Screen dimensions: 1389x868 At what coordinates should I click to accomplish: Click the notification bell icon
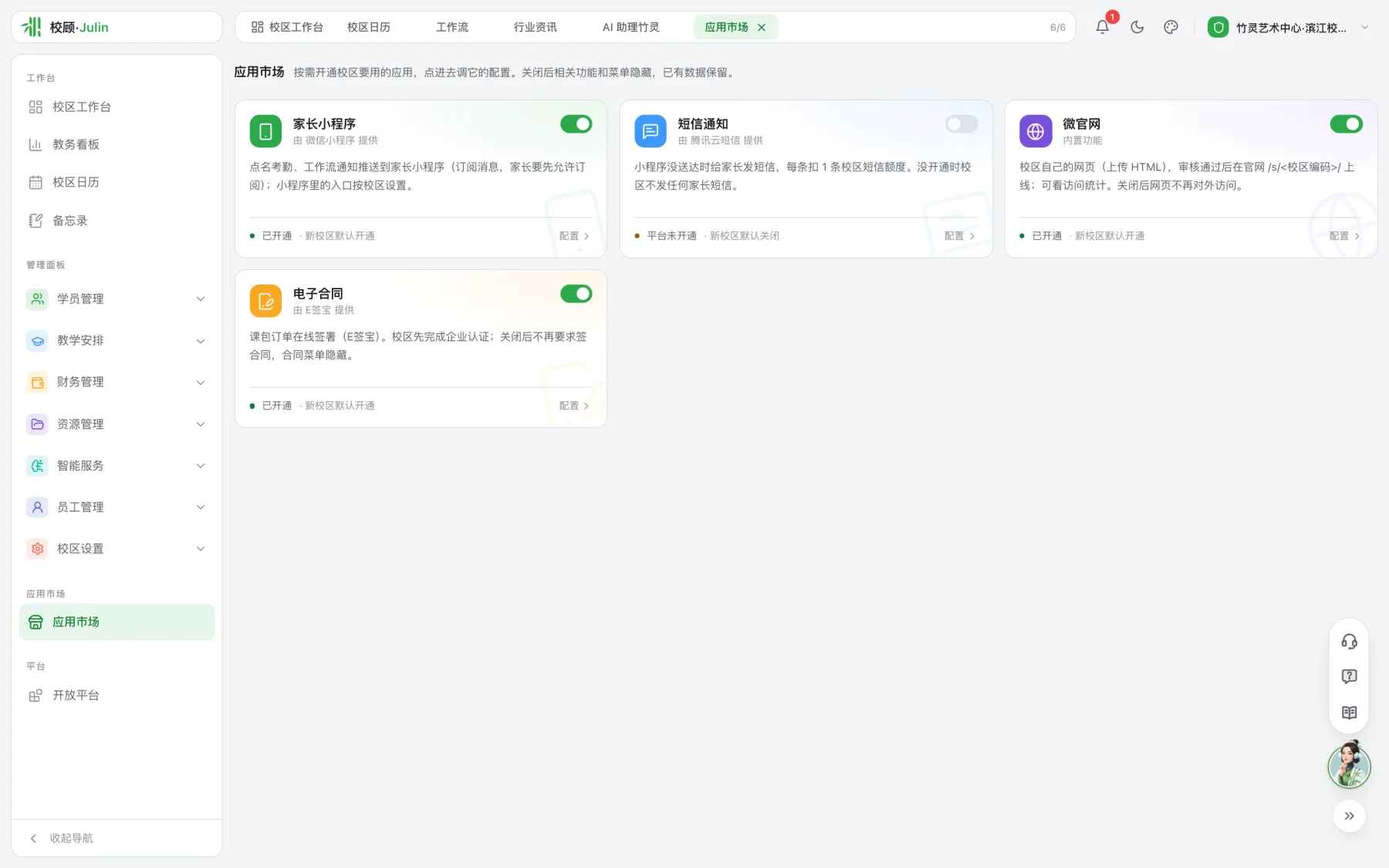coord(1103,27)
